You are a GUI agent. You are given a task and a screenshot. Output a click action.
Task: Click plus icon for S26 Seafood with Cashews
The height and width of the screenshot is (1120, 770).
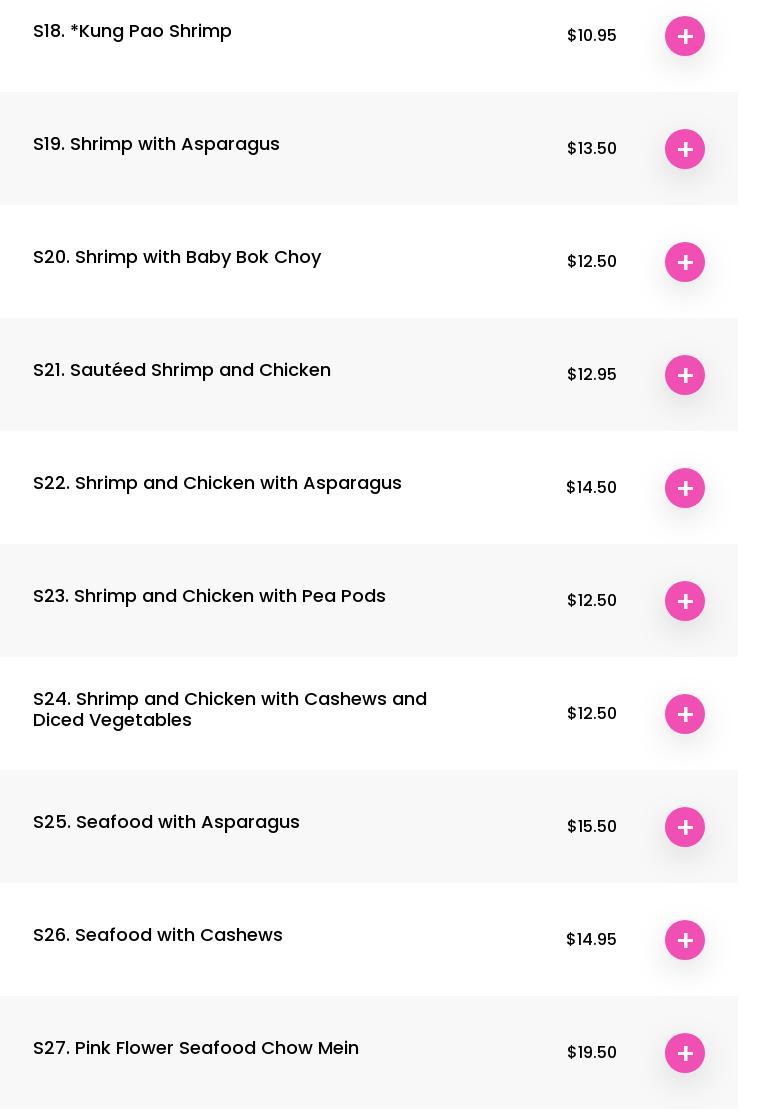pyautogui.click(x=685, y=940)
